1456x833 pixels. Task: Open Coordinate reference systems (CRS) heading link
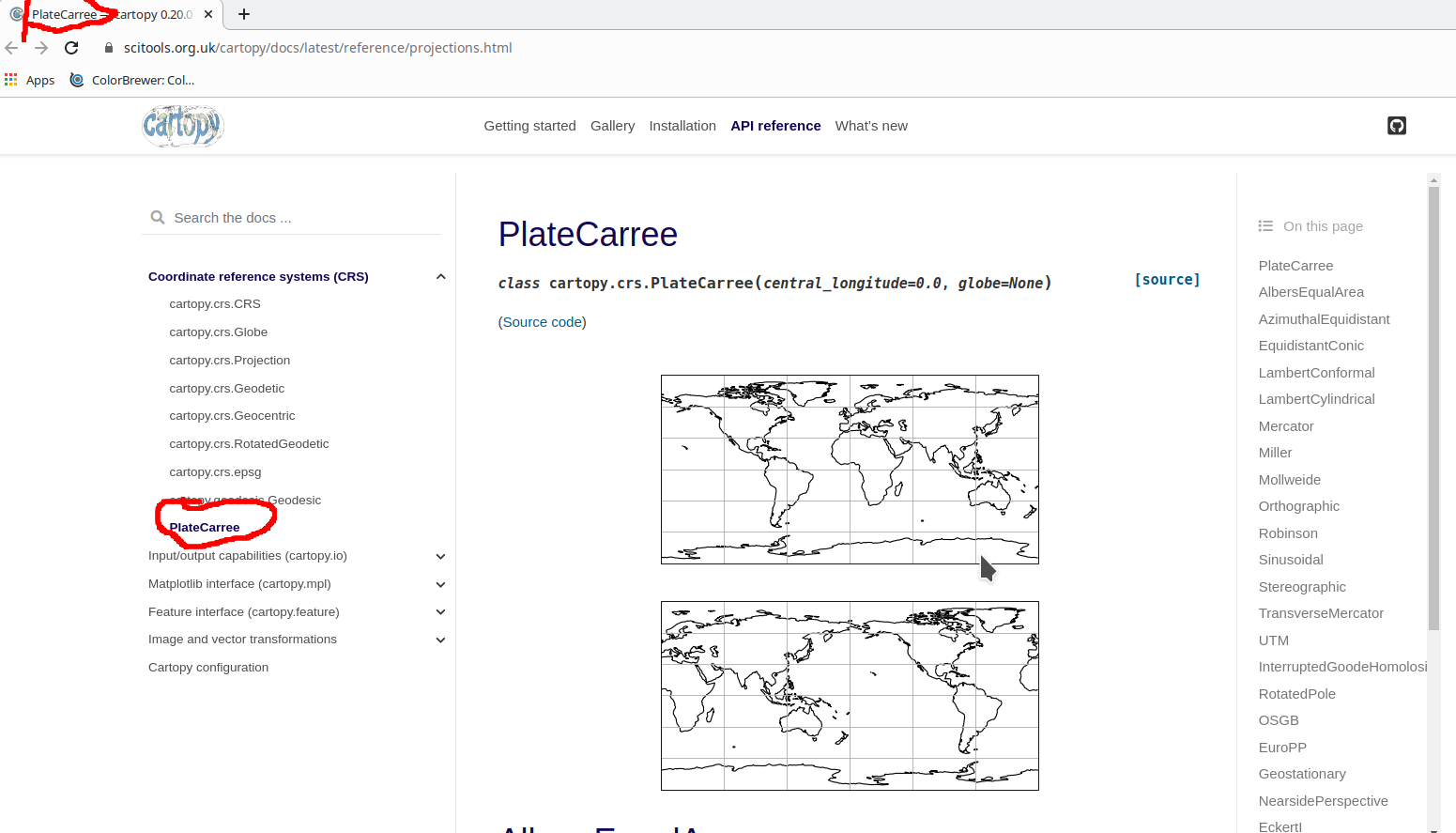(258, 277)
